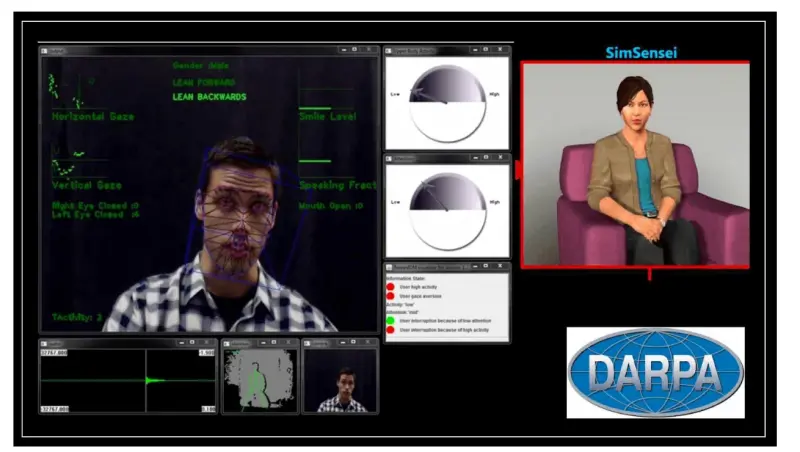Click the 'TActivity: 2' readout

(77, 317)
